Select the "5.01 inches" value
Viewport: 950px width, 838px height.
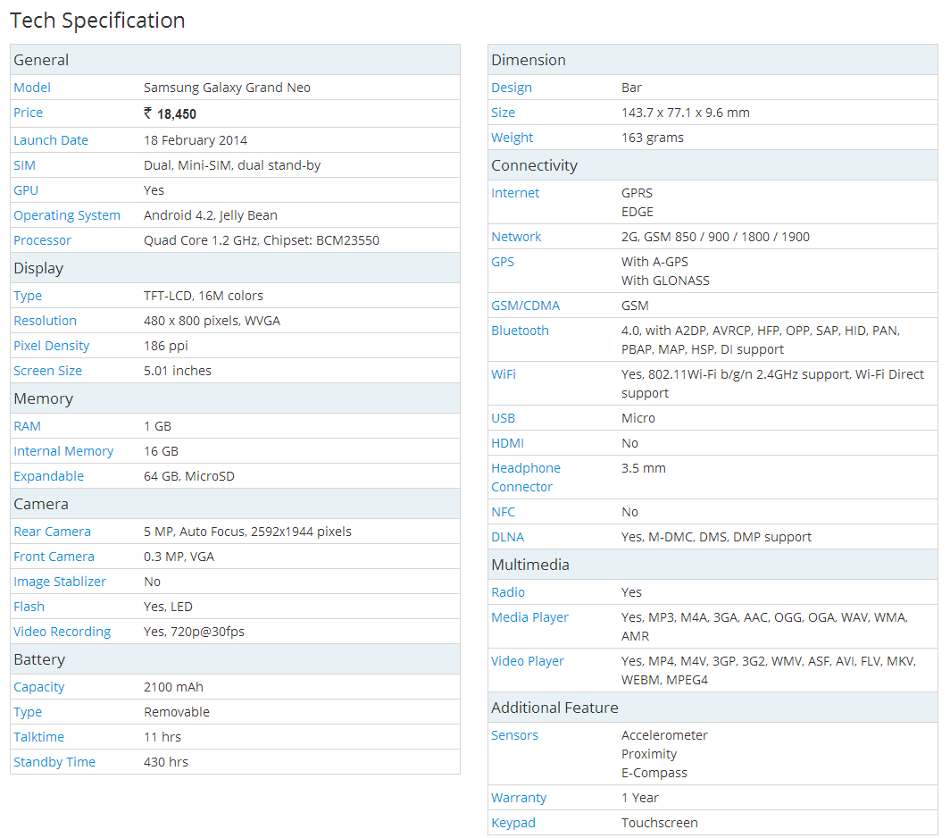[178, 371]
